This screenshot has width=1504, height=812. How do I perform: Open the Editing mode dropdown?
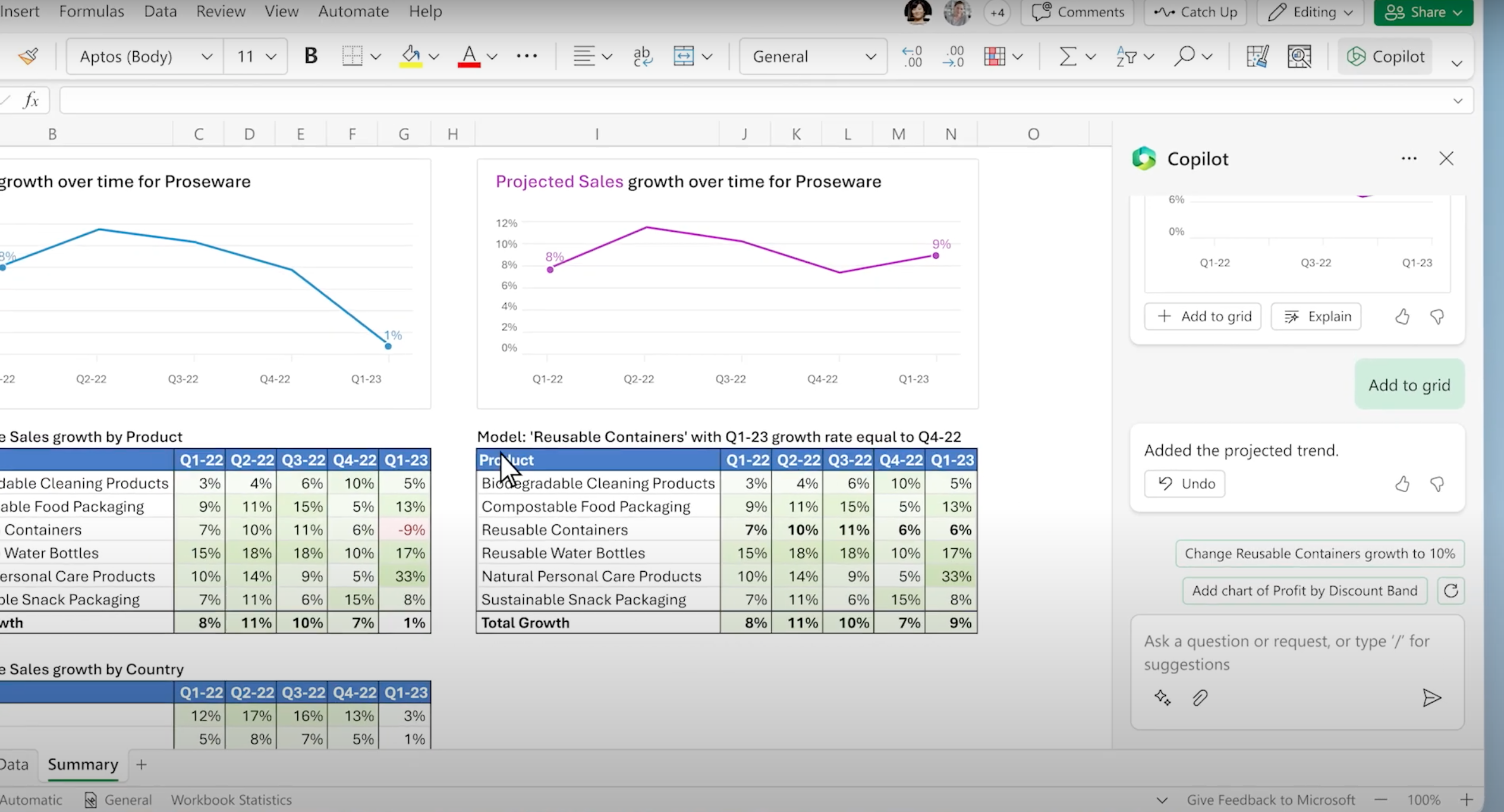click(1310, 12)
